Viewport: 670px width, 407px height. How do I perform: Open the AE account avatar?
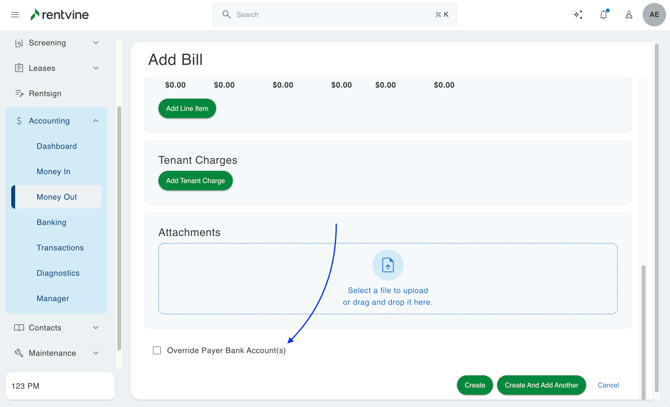654,15
